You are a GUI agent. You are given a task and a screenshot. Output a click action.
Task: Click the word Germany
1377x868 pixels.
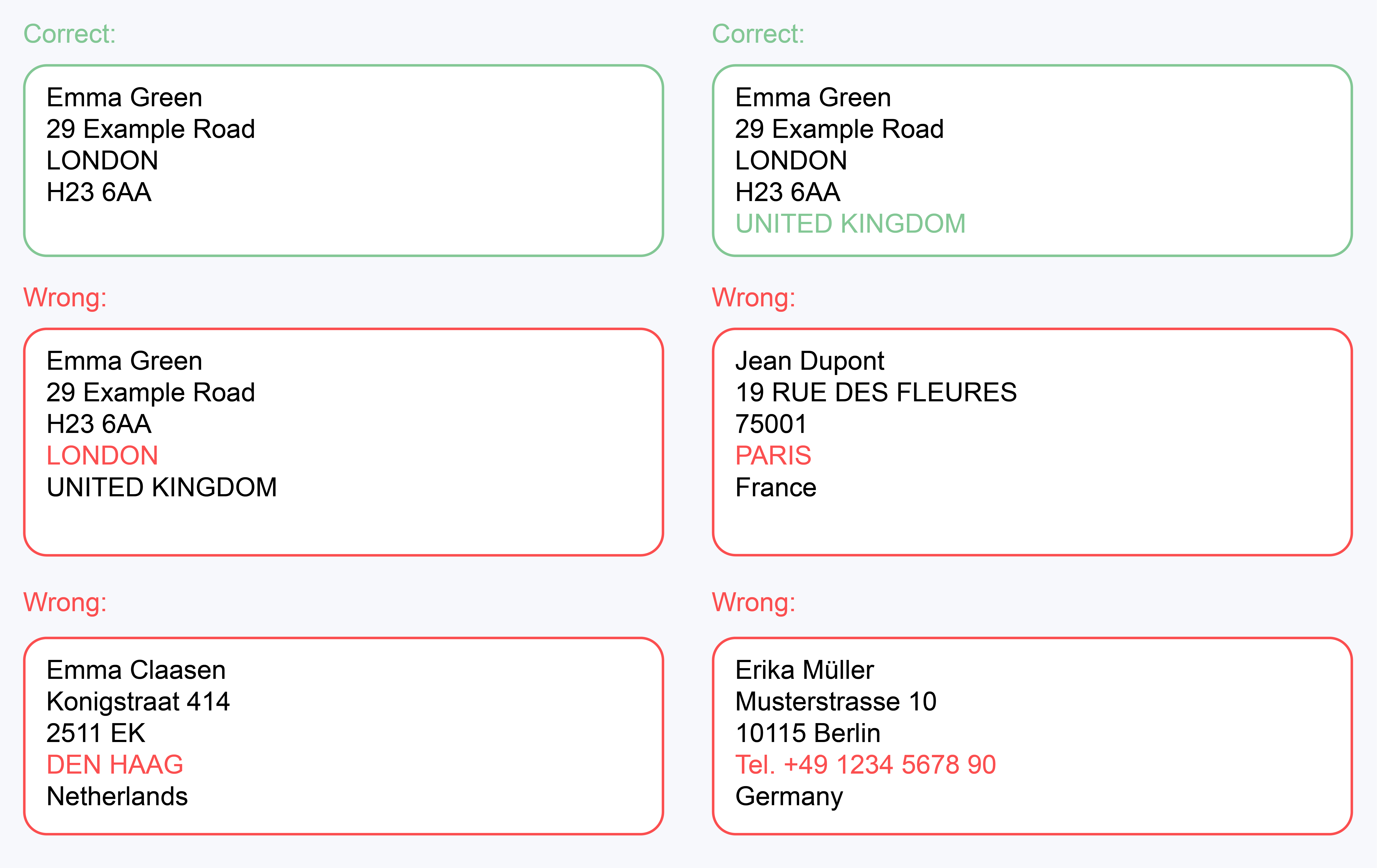pos(789,796)
